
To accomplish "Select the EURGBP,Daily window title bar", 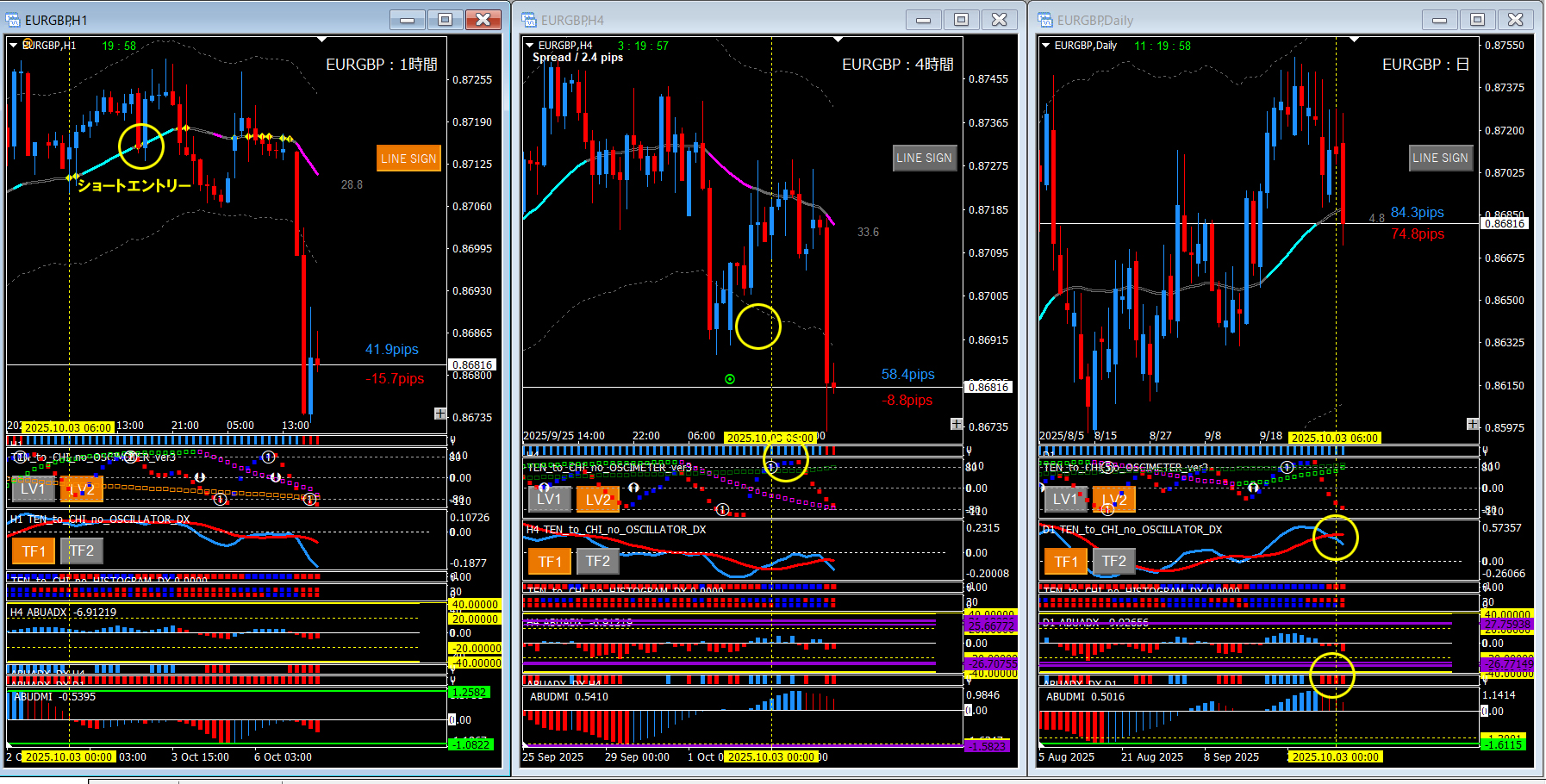I will [x=1232, y=20].
